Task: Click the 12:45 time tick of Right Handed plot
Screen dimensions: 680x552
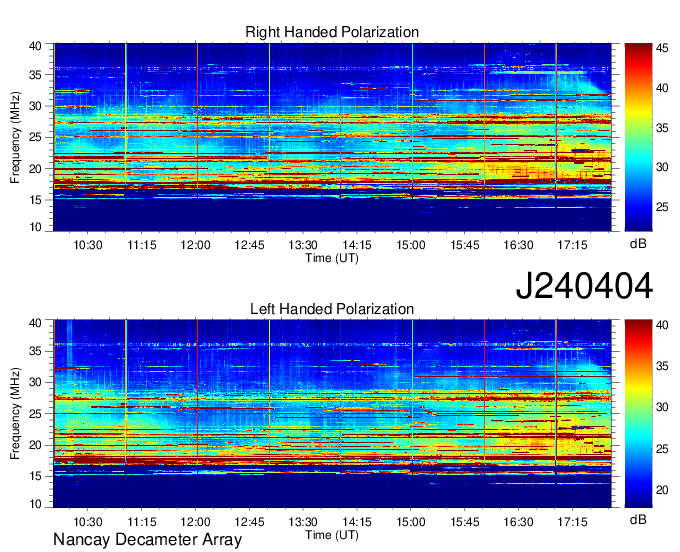Action: [x=249, y=245]
